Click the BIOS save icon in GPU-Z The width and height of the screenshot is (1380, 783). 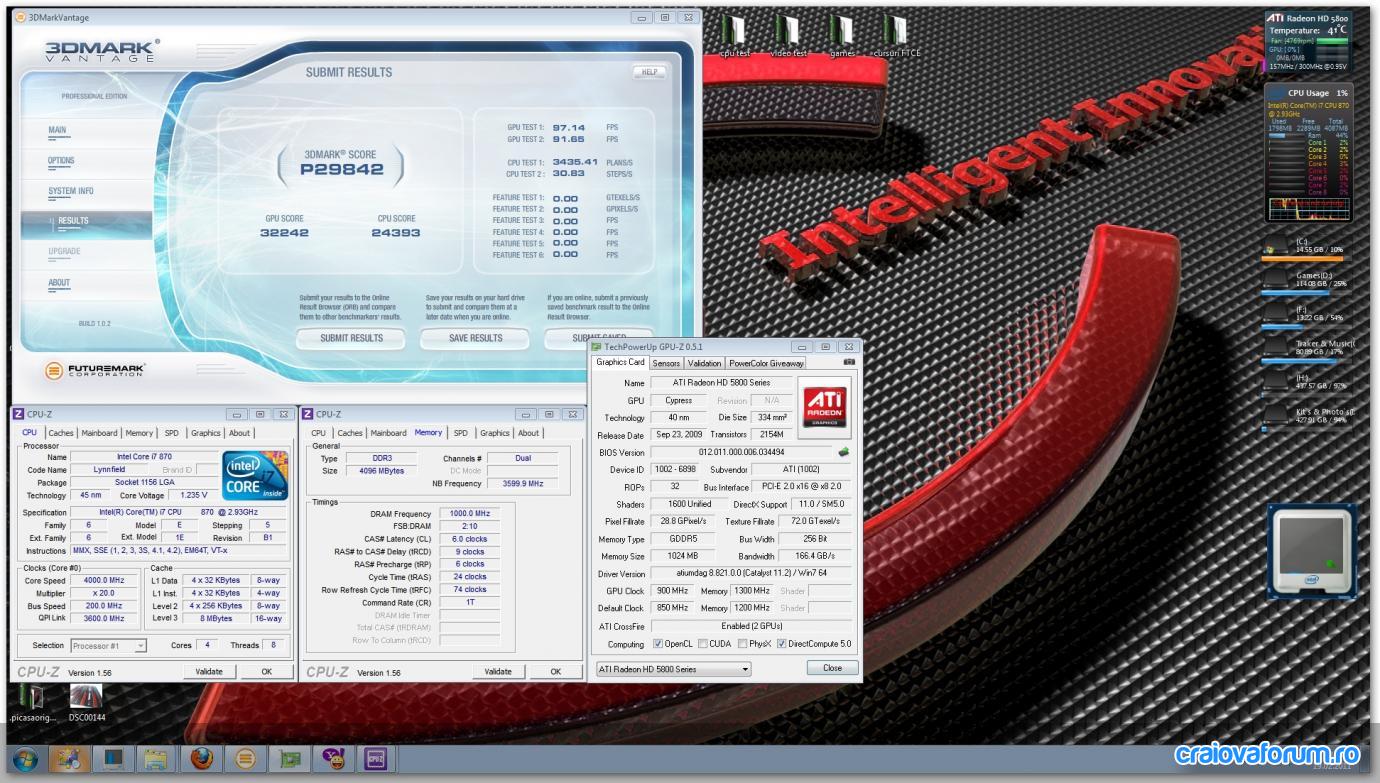tap(843, 453)
